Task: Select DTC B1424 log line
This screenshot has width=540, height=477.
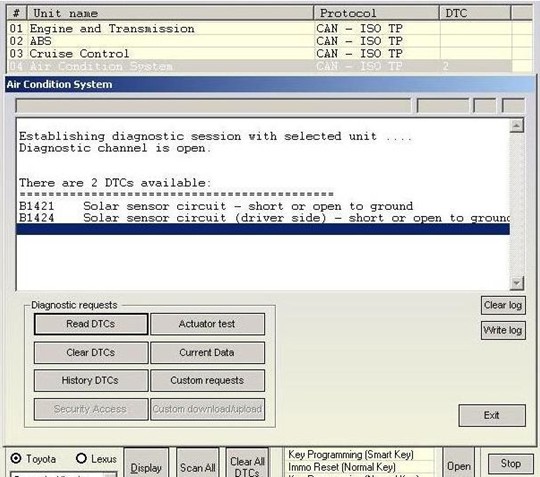Action: pyautogui.click(x=264, y=218)
